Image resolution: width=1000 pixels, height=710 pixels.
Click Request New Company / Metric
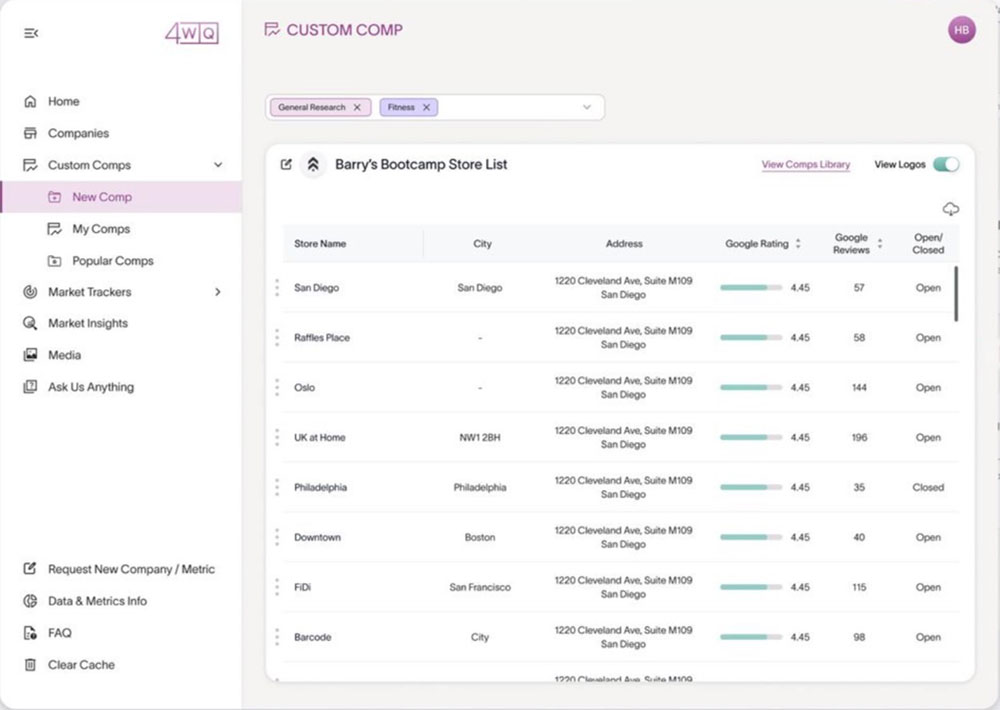131,569
